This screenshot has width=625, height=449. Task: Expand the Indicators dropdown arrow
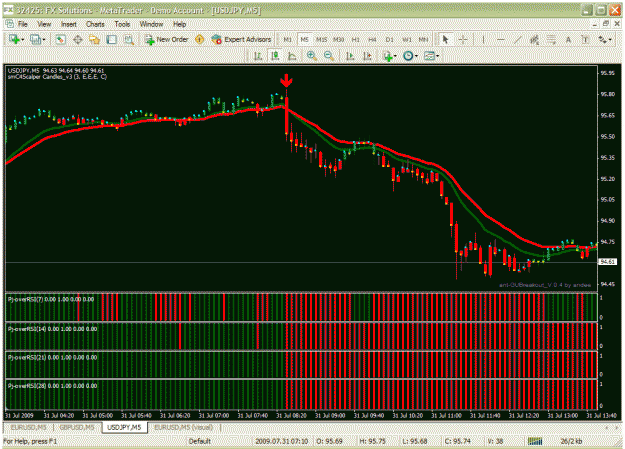click(x=395, y=56)
